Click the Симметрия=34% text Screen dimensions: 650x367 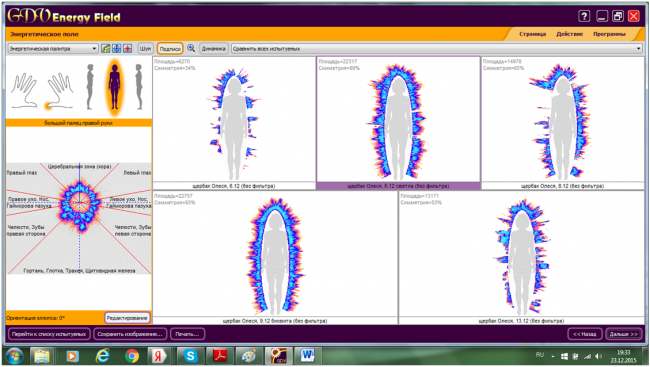point(175,68)
